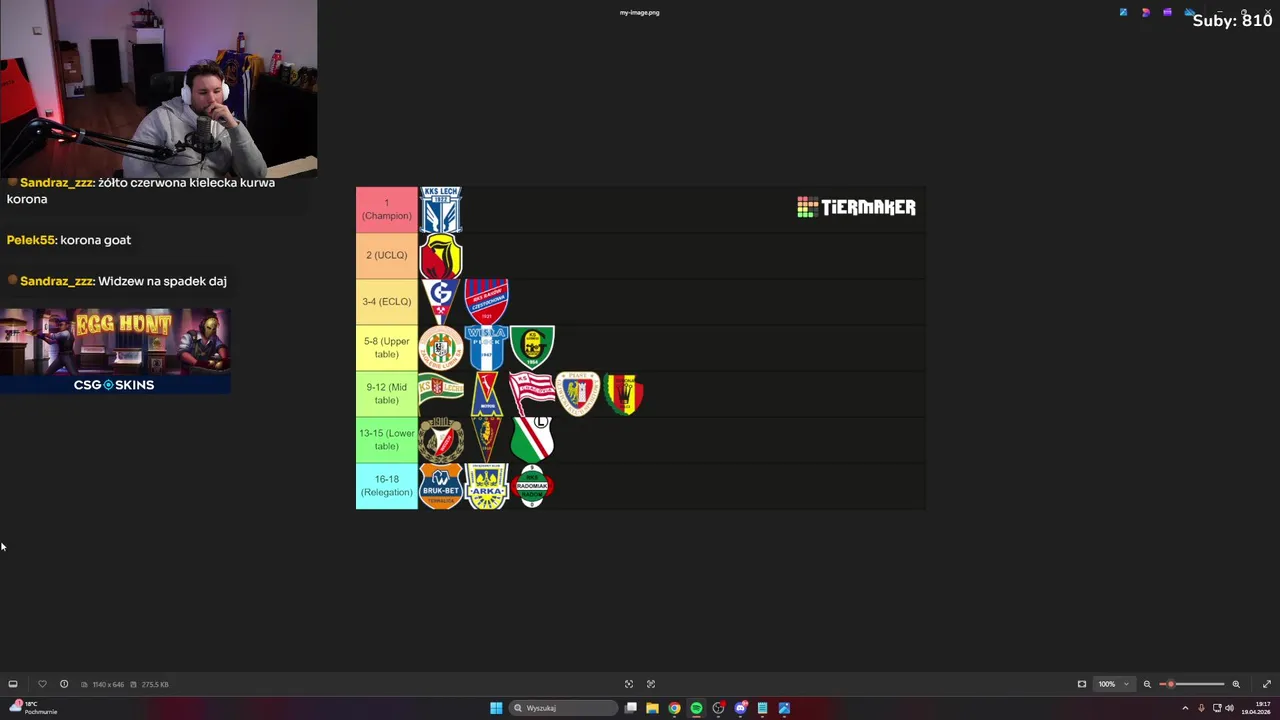This screenshot has height=720, width=1280.
Task: Click the 275.5 KB file size text
Action: [155, 684]
